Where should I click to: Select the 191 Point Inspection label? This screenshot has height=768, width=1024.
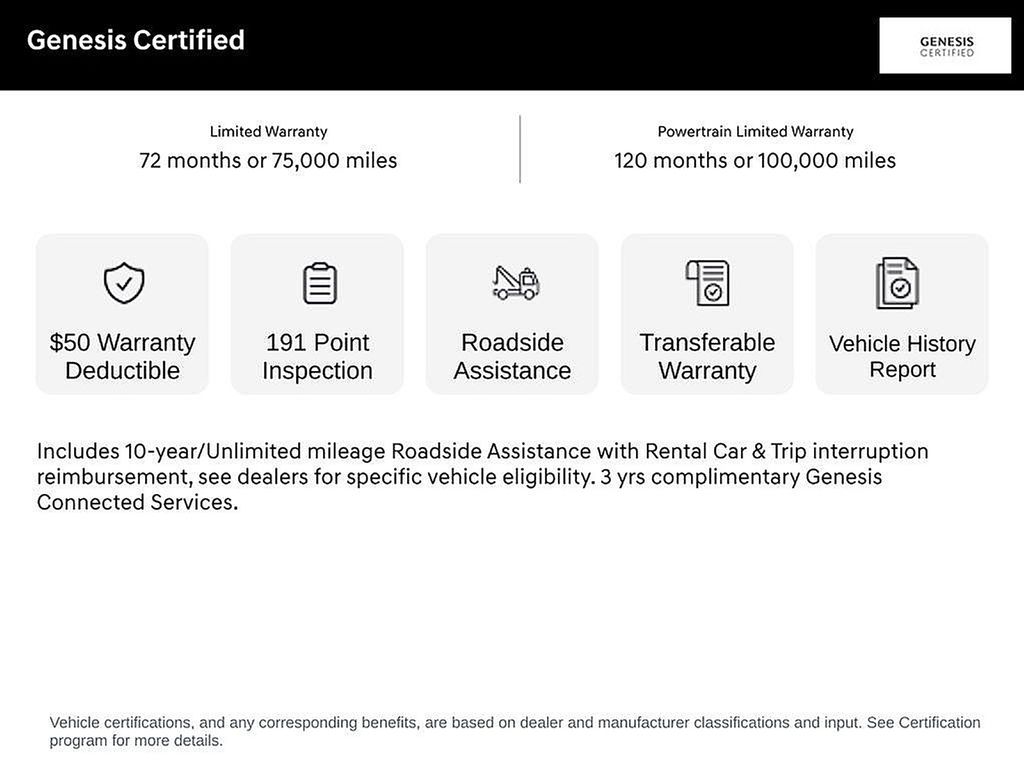point(317,356)
